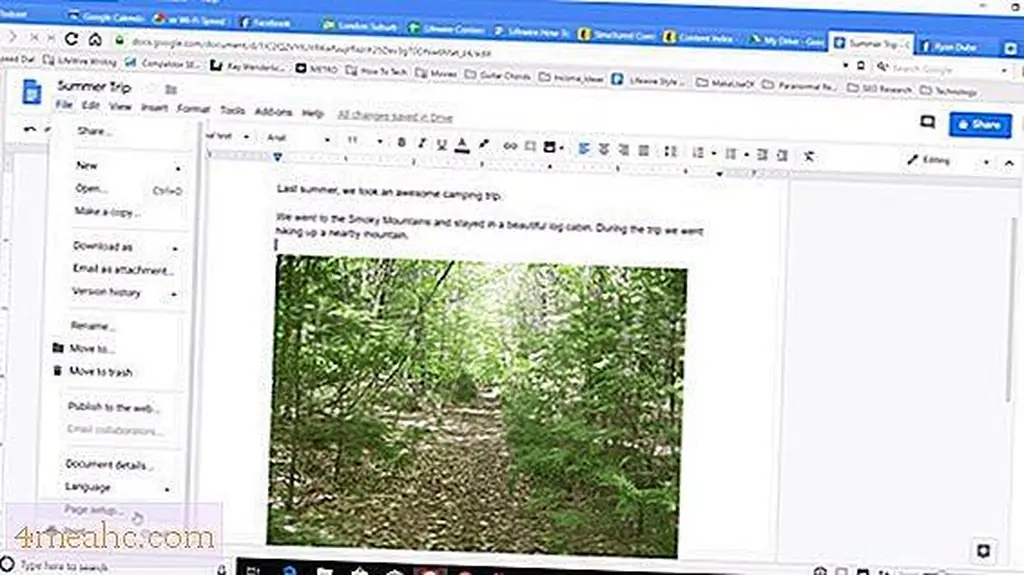Select the left align icon
The width and height of the screenshot is (1024, 575).
coord(585,148)
